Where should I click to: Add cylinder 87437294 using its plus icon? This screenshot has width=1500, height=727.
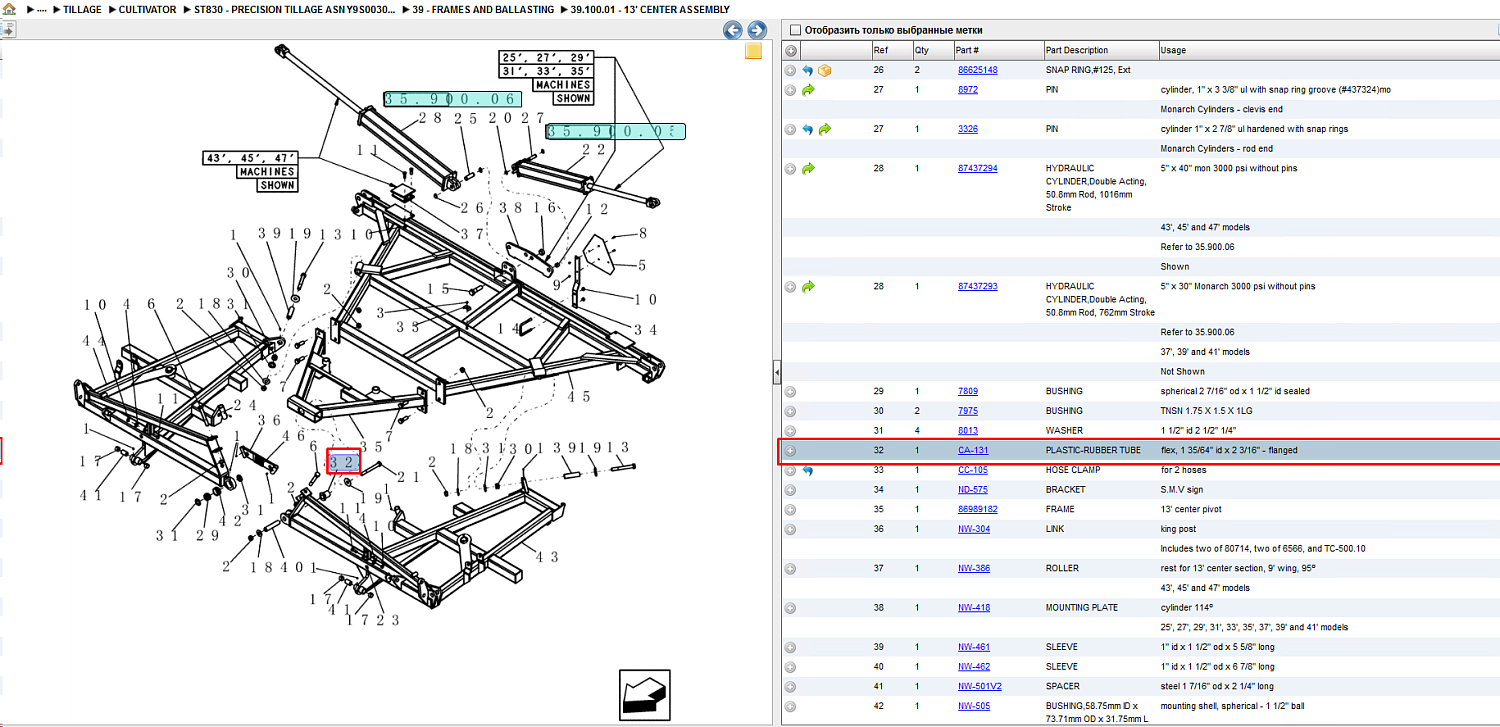[790, 168]
